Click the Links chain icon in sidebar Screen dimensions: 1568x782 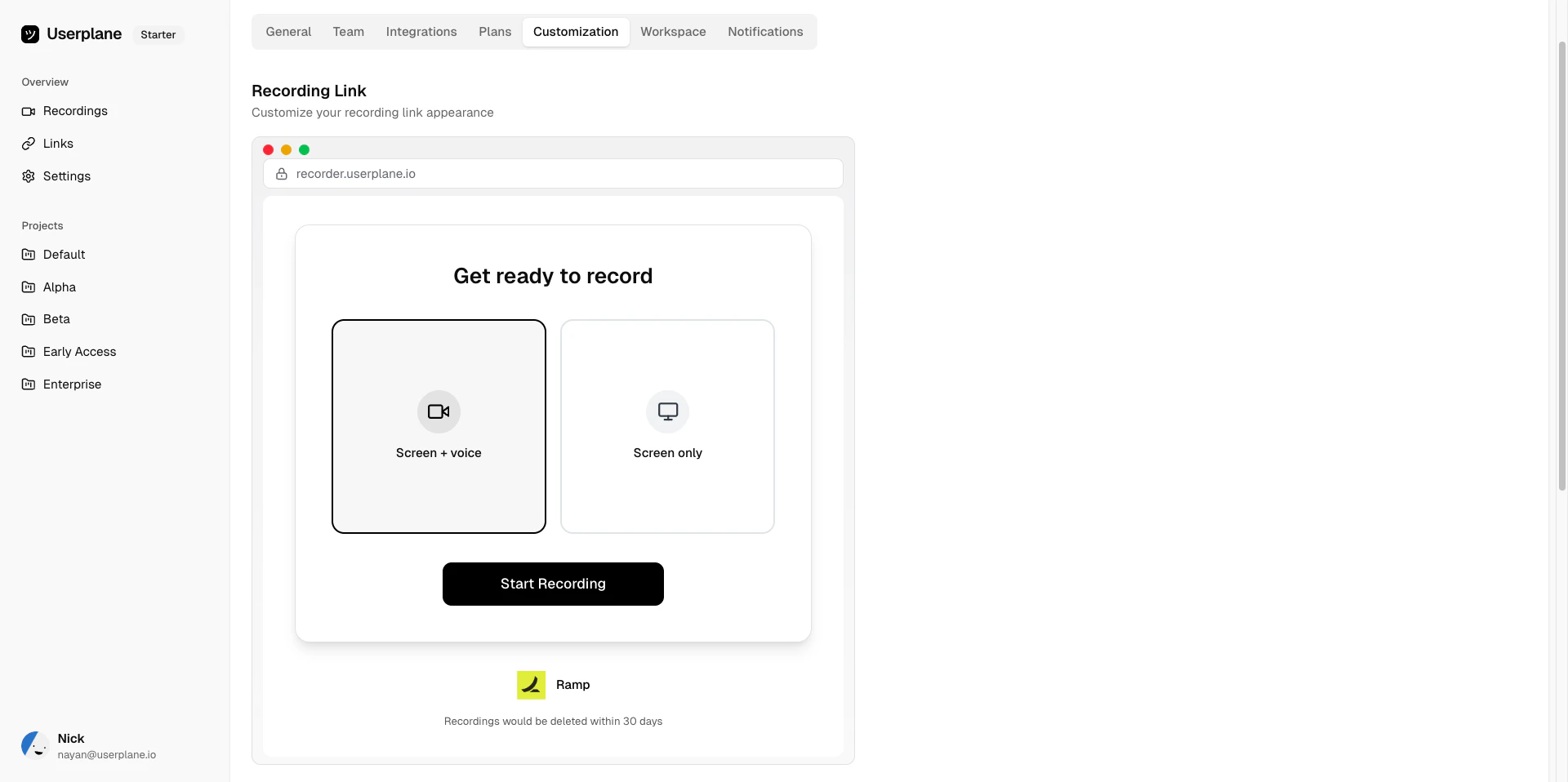[29, 144]
